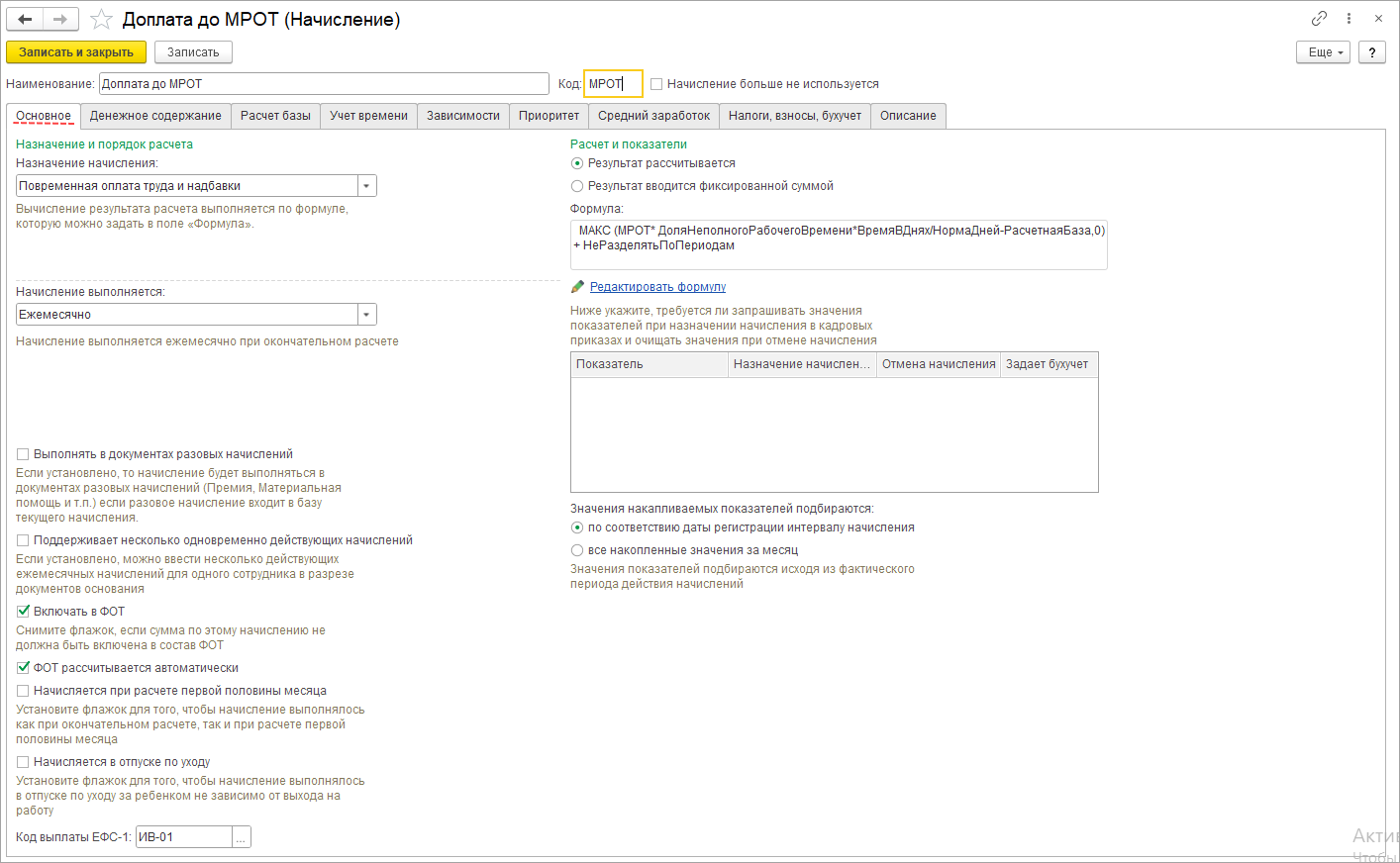1400x863 pixels.
Task: Open the Еще menu
Action: (1324, 52)
